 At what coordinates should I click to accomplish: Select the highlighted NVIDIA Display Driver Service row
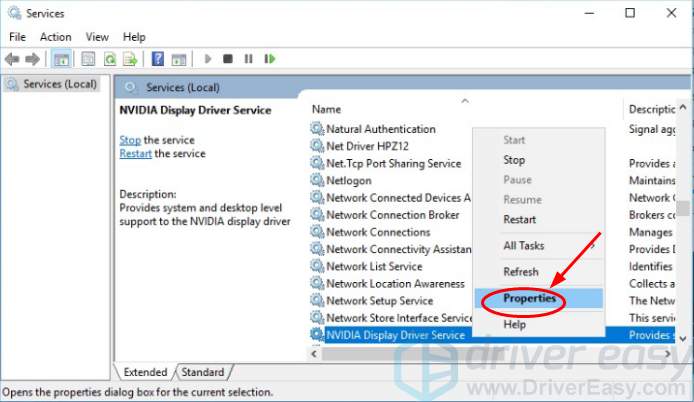(493, 335)
